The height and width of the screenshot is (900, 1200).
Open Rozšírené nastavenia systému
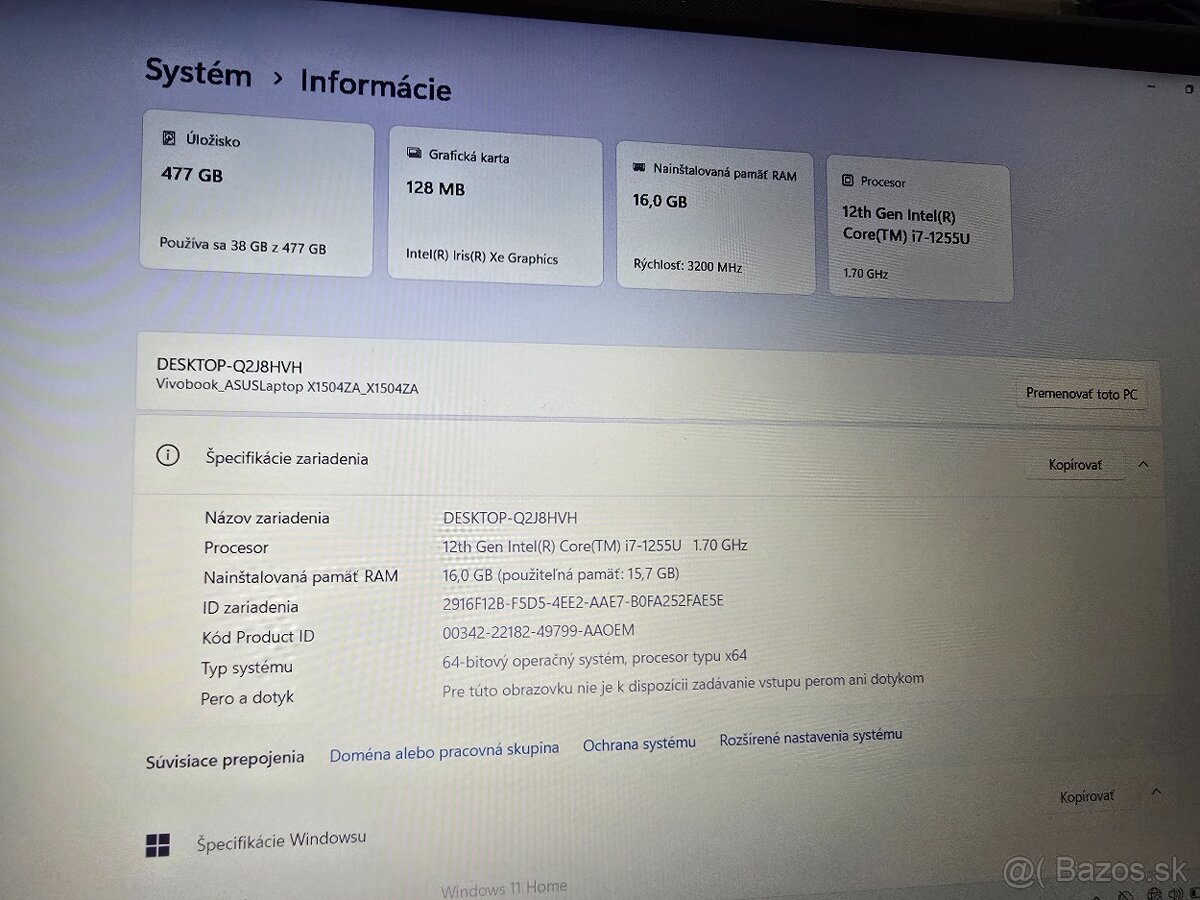[x=811, y=736]
